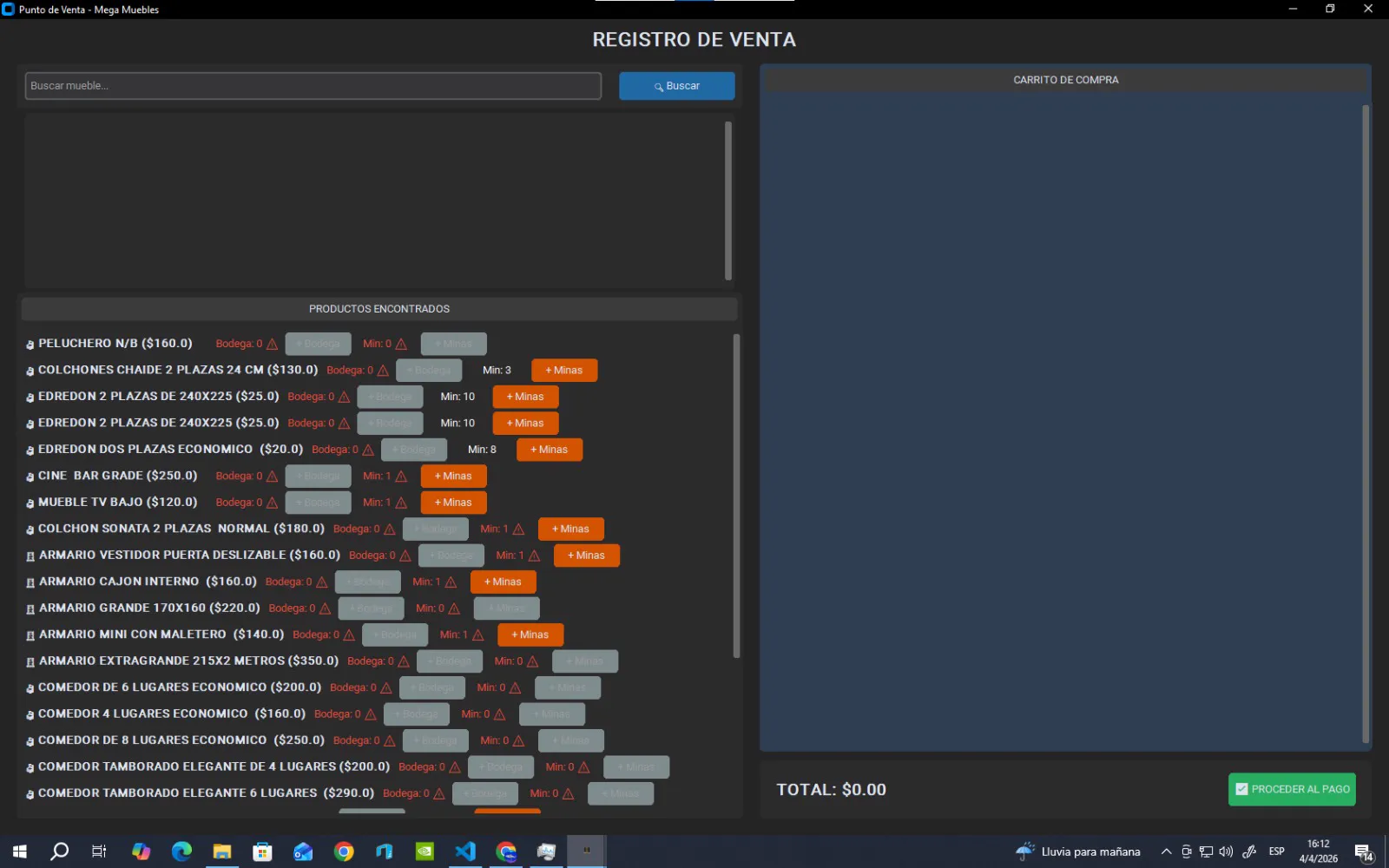
Task: Click the Min warning triangle on ARMARIO GRANDE 170X160
Action: (454, 608)
